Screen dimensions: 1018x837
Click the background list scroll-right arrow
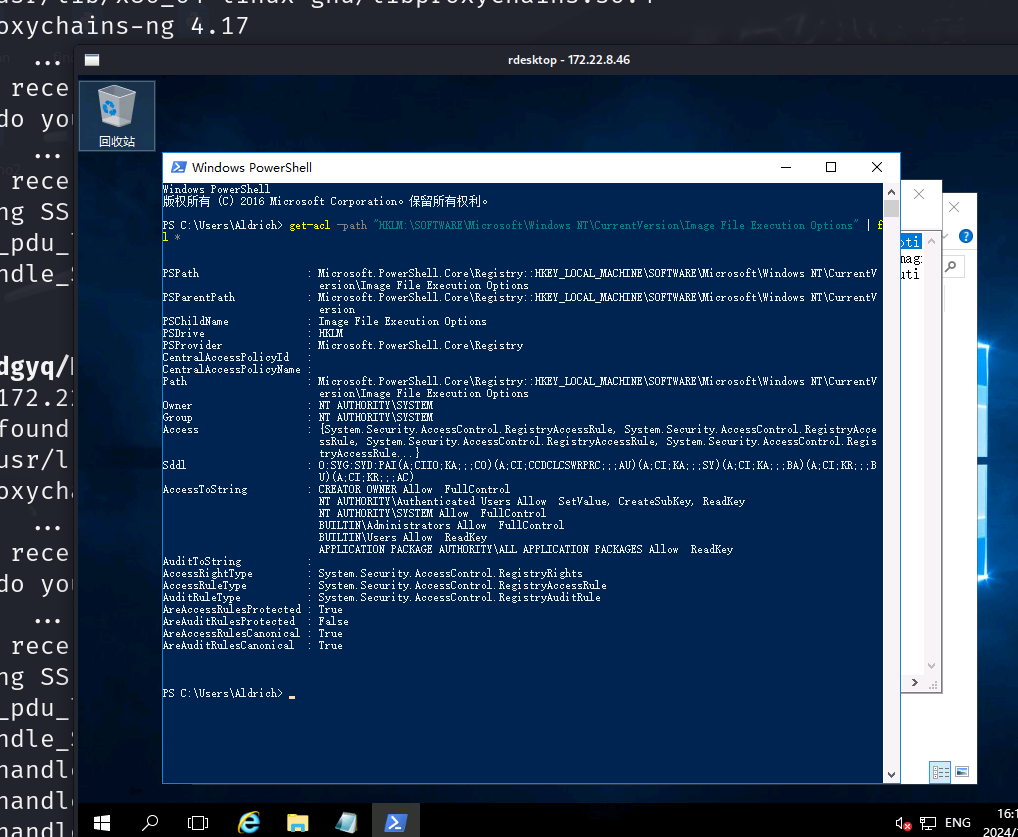(915, 682)
